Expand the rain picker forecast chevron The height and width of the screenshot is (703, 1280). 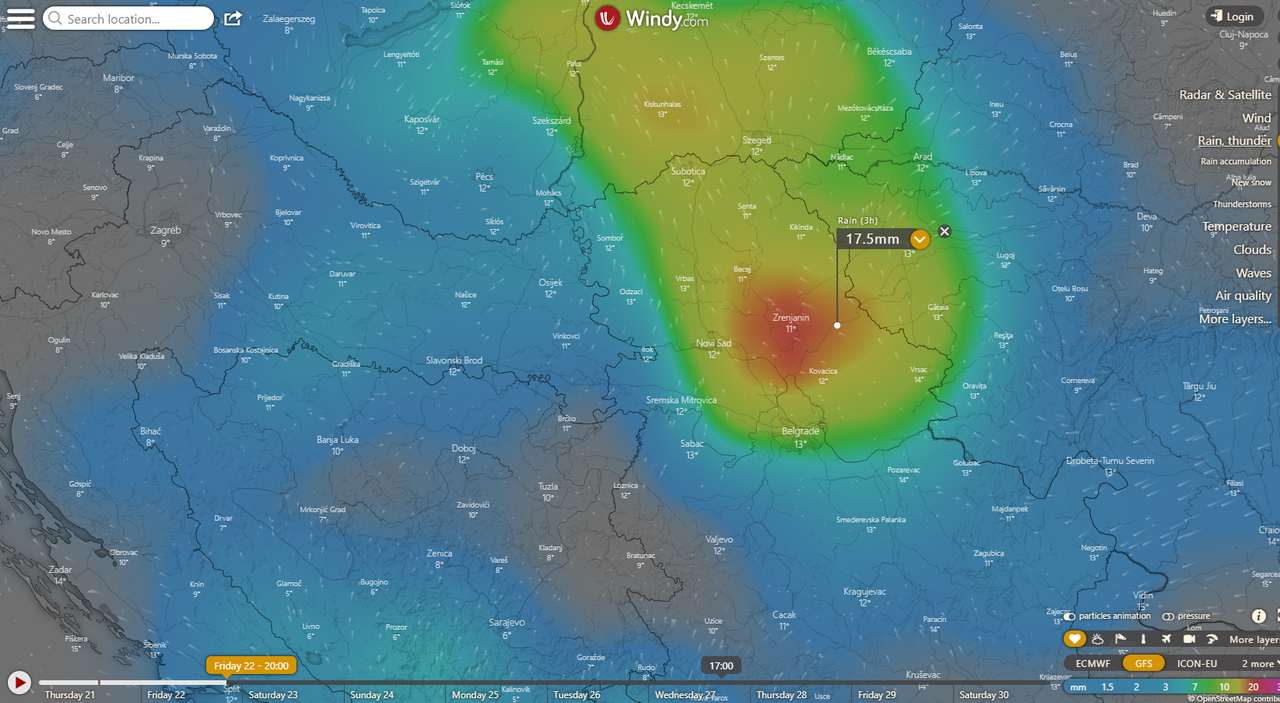[x=920, y=239]
